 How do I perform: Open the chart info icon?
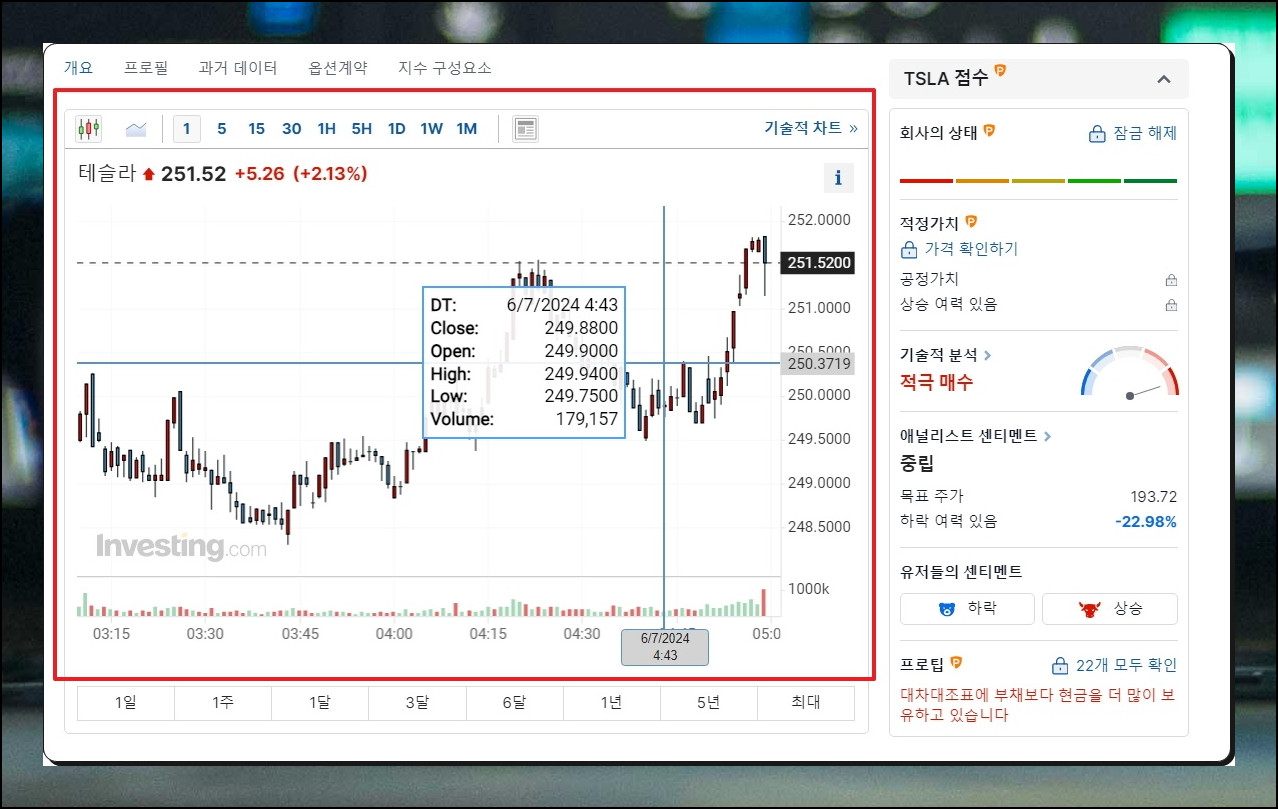tap(838, 178)
